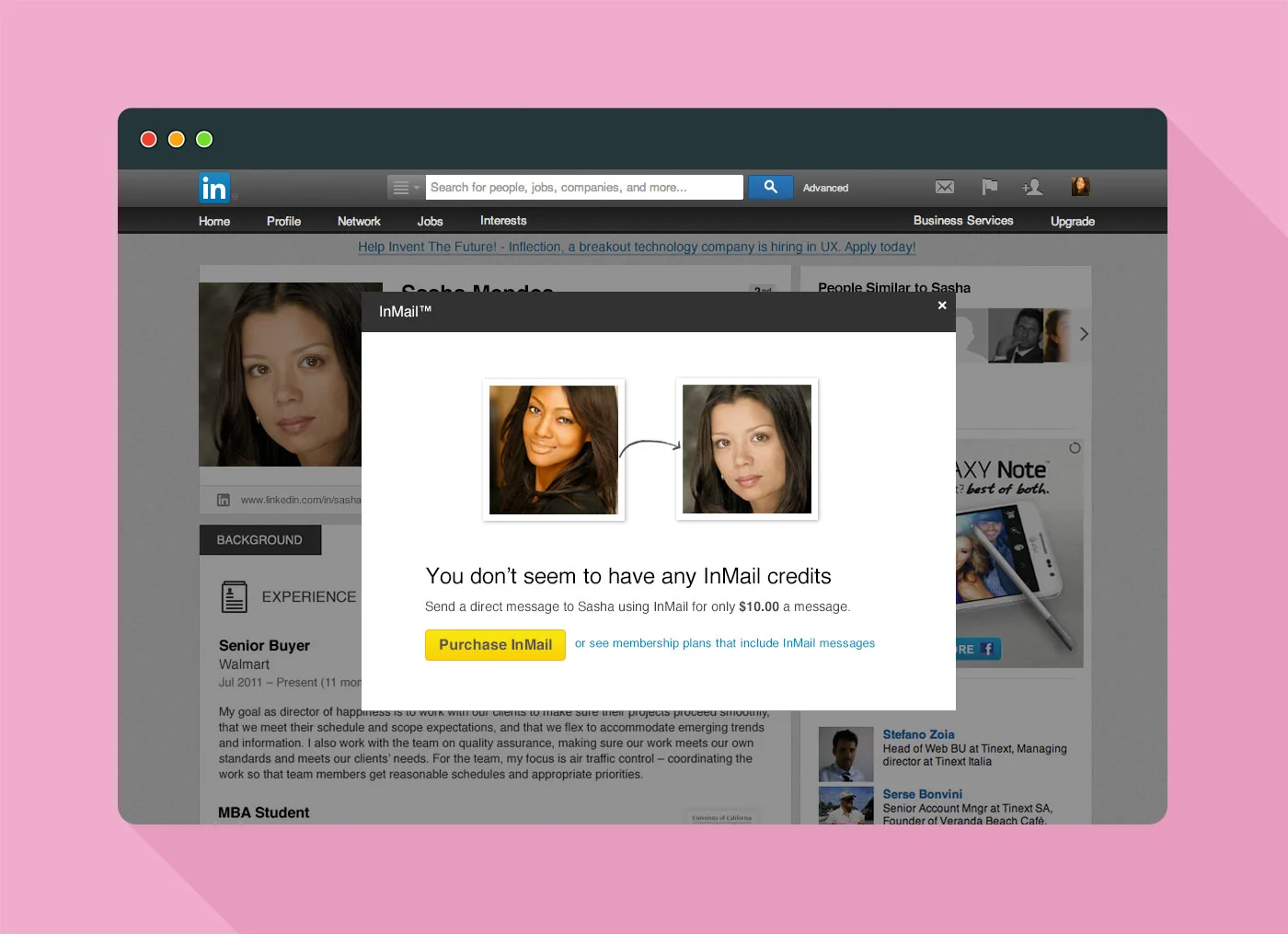Click the sender's photo in dialog

pos(554,449)
